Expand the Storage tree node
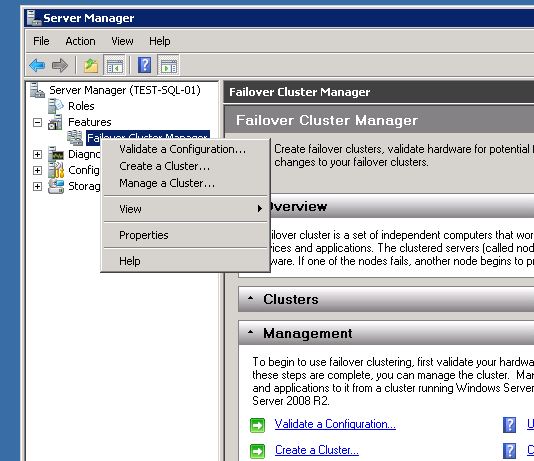The image size is (534, 461). pos(37,186)
